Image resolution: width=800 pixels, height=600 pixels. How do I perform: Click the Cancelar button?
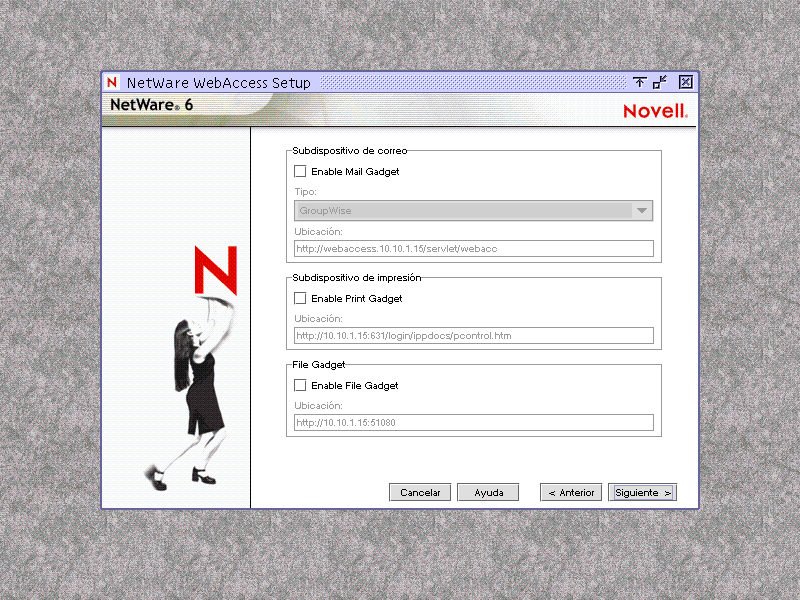(x=420, y=492)
